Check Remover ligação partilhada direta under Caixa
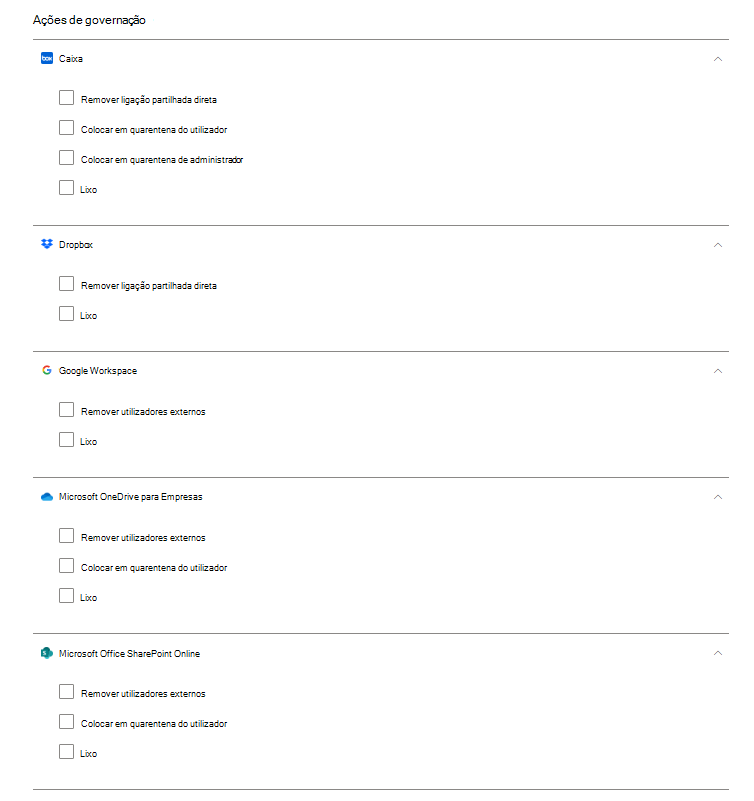The width and height of the screenshot is (754, 801). (x=66, y=98)
